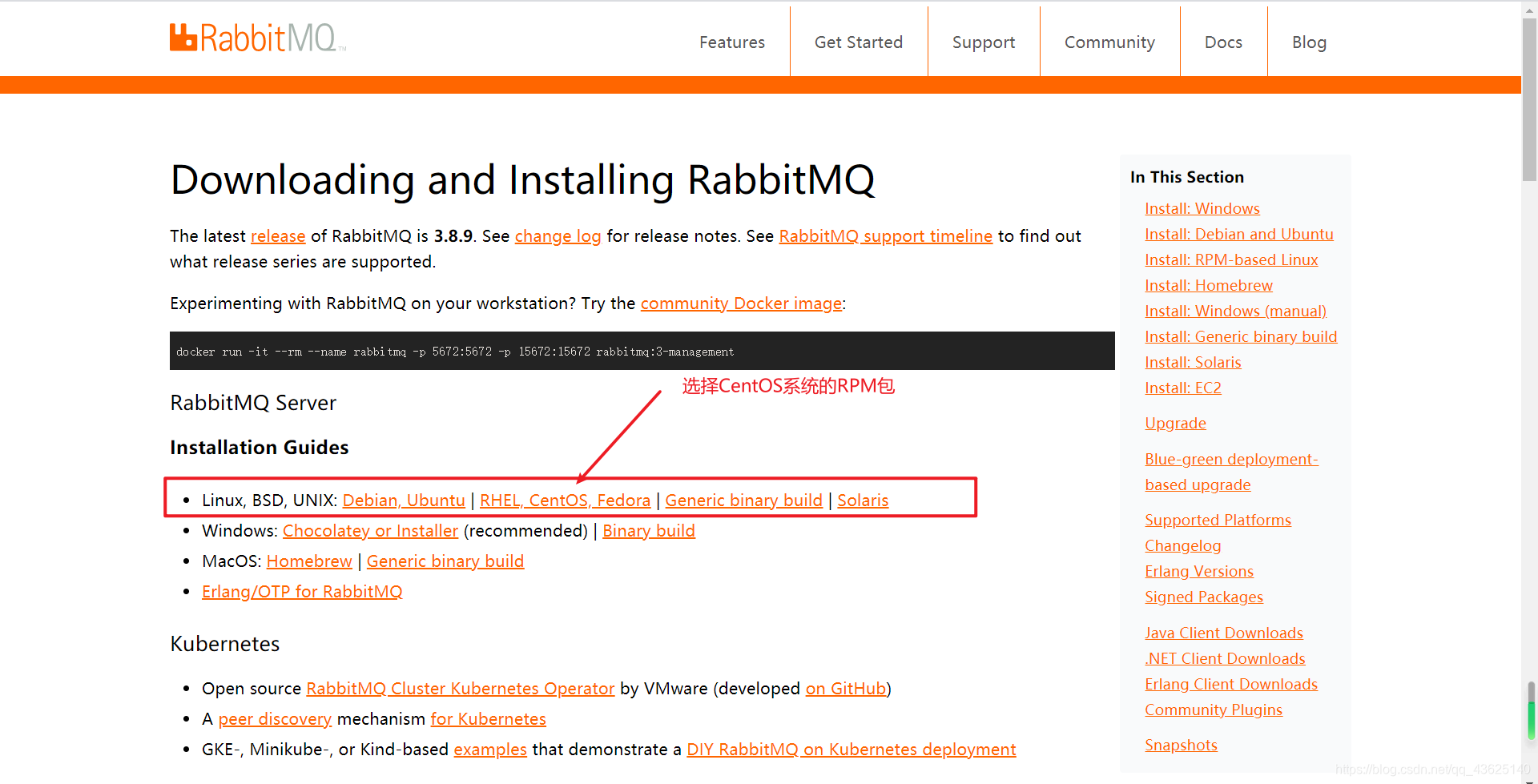Image resolution: width=1538 pixels, height=784 pixels.
Task: Open Blue-green deployment-based upgrade link
Action: point(1231,472)
